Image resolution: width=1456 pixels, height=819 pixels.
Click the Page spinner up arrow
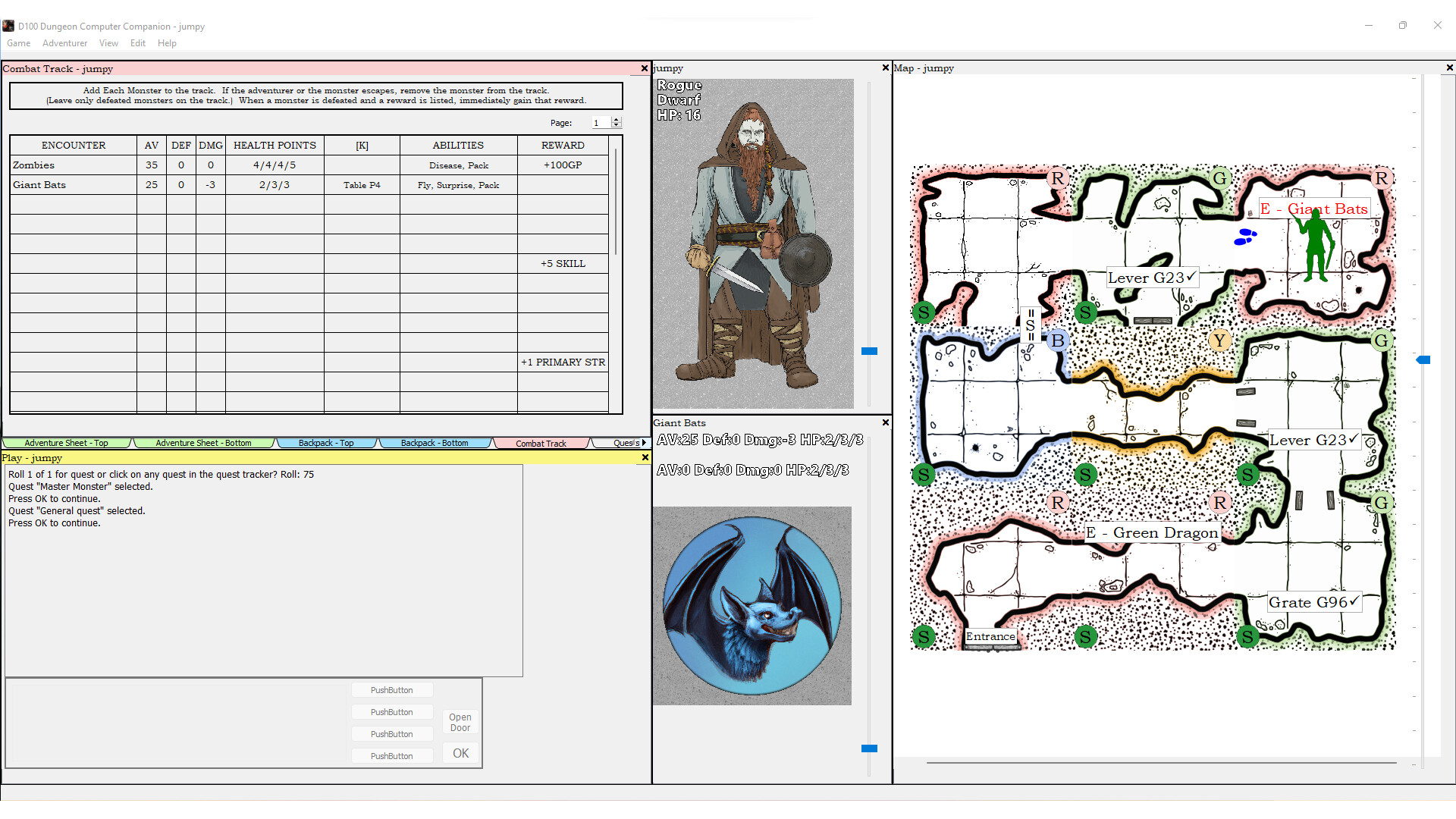coord(617,119)
